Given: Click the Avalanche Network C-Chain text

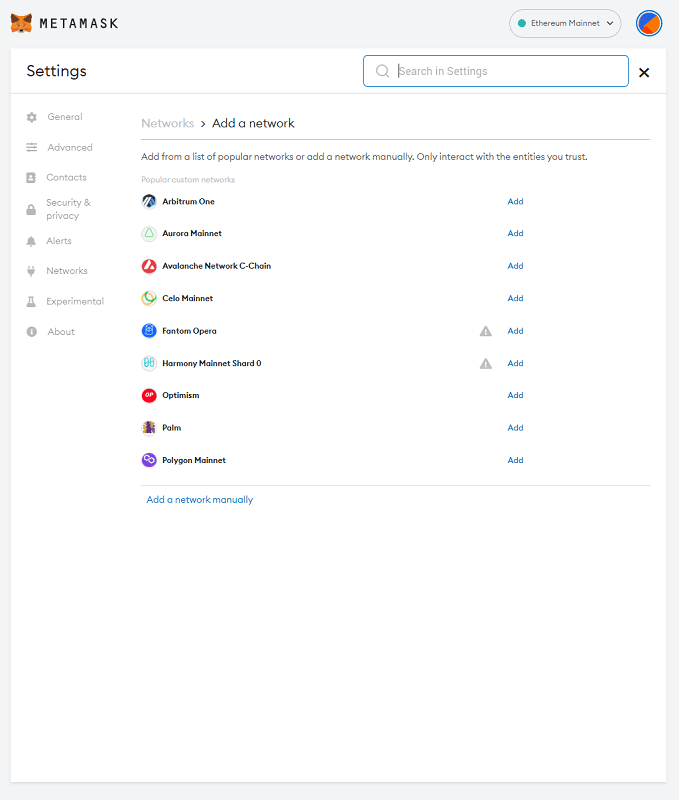Looking at the screenshot, I should 216,266.
